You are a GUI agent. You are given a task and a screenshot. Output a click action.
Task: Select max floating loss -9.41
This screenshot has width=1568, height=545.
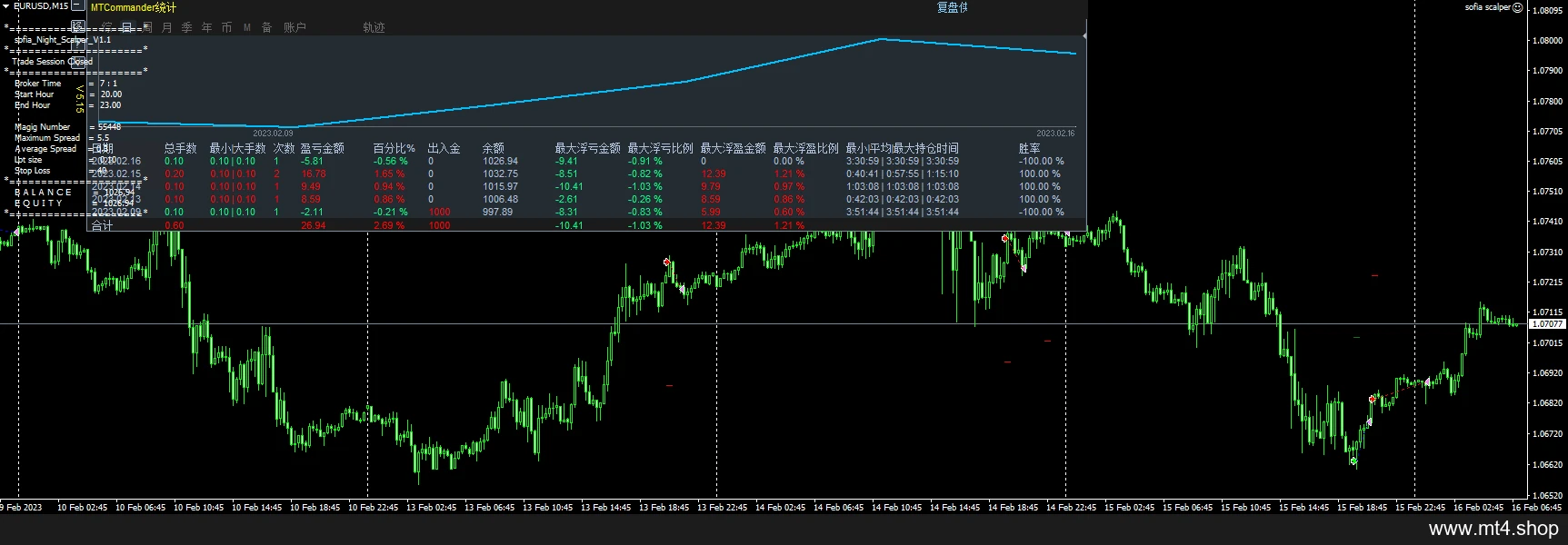point(566,161)
